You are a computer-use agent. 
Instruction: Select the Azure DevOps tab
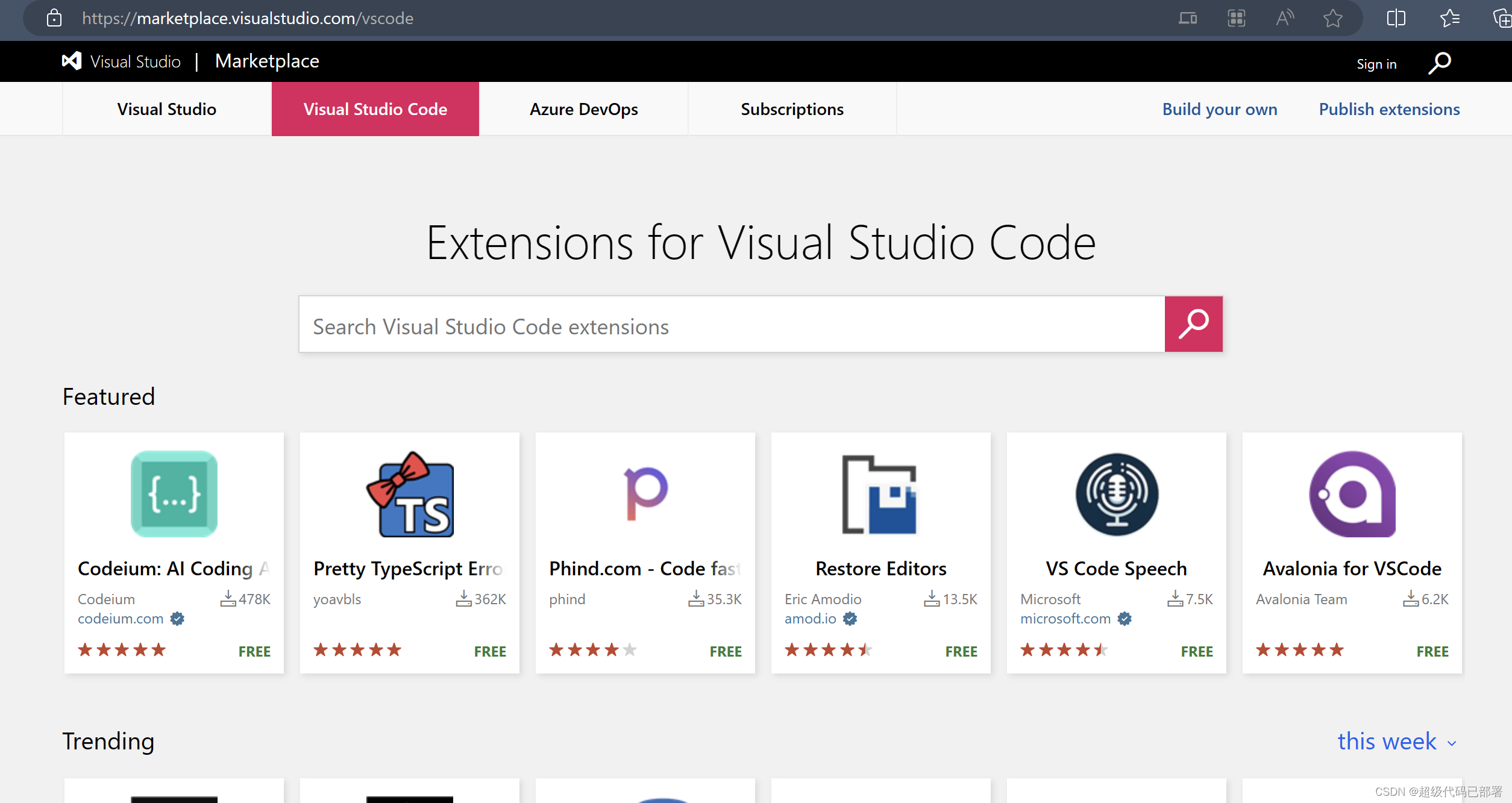tap(583, 108)
